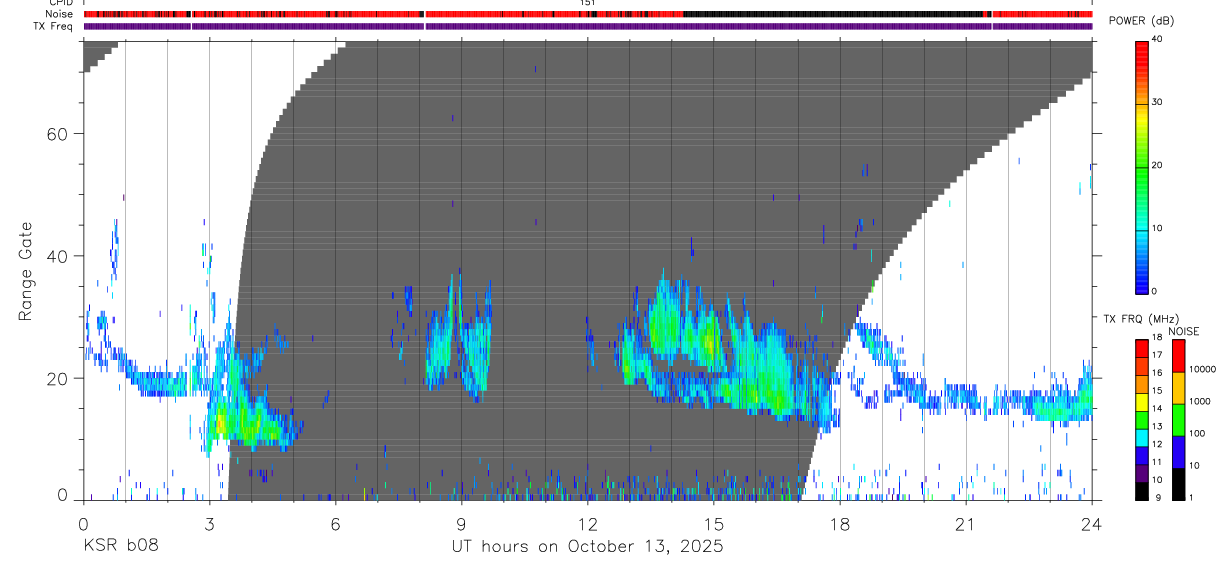The height and width of the screenshot is (567, 1228).
Task: Click x-axis tick label '3'
Action: coord(209,524)
